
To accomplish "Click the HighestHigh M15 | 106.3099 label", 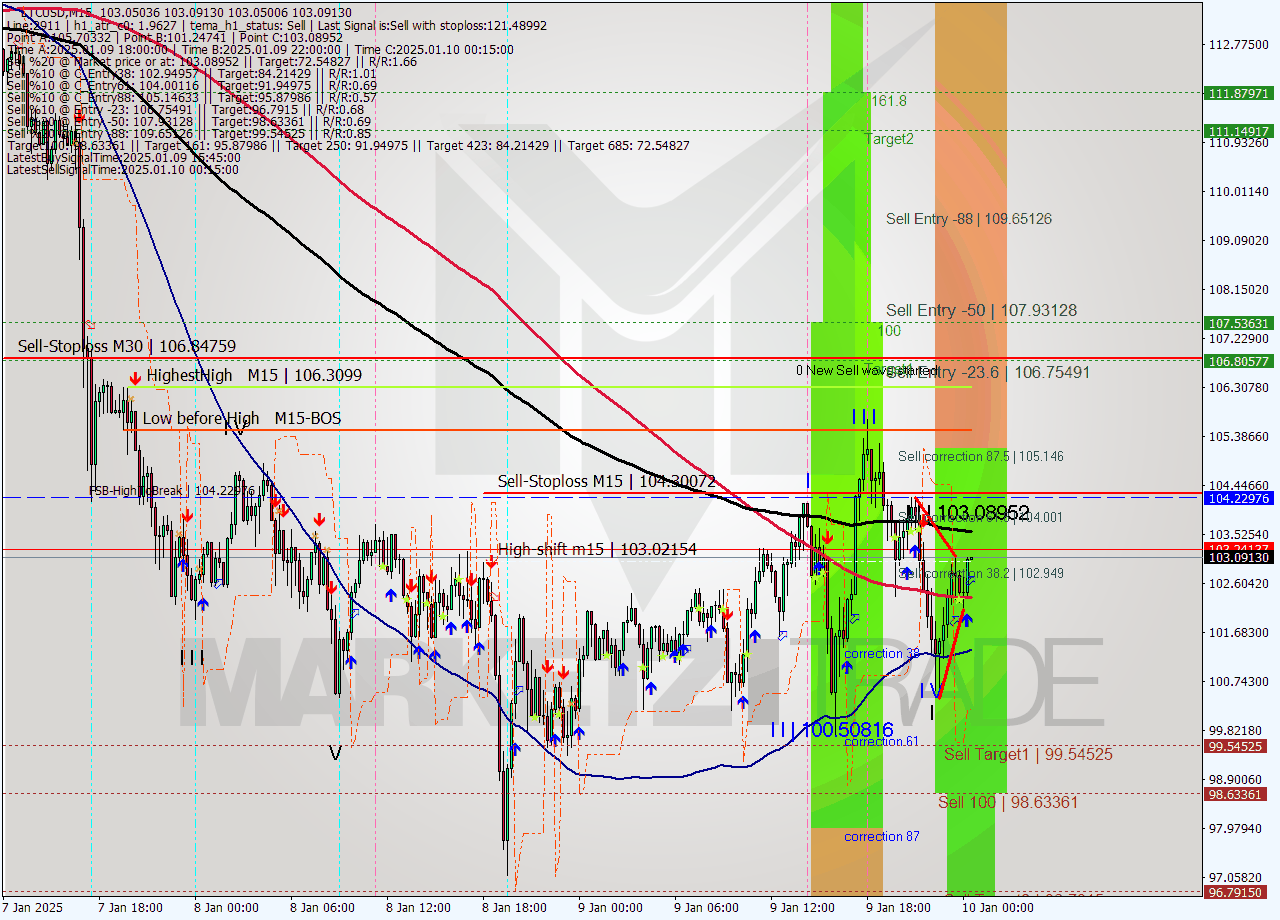I will click(254, 375).
